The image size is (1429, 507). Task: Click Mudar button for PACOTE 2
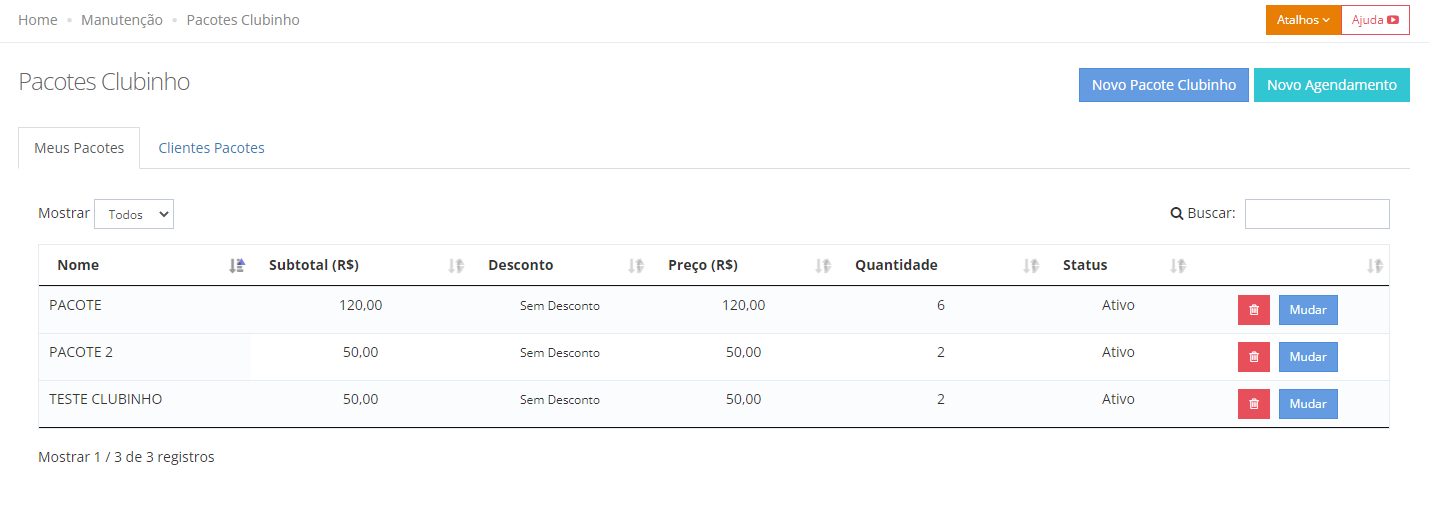click(x=1308, y=357)
